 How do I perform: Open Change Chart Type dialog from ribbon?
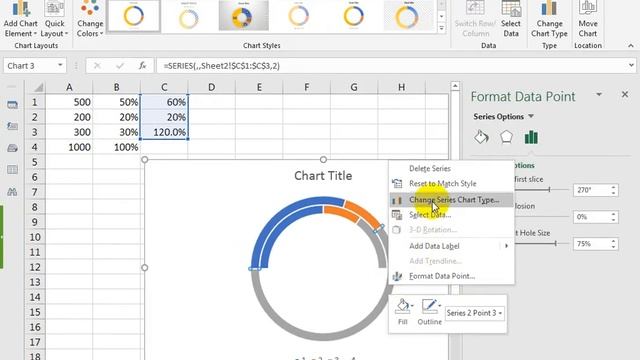[x=549, y=20]
